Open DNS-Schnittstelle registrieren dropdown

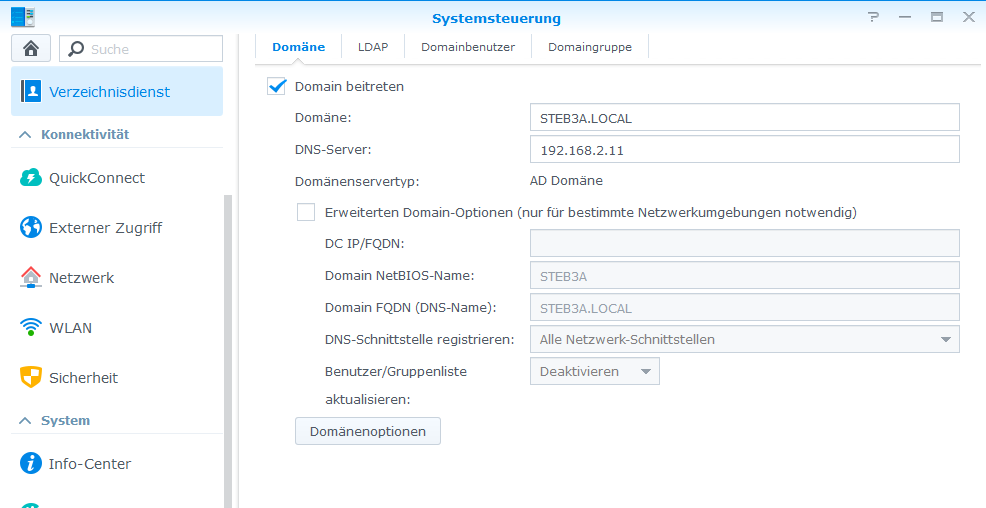pyautogui.click(x=745, y=340)
